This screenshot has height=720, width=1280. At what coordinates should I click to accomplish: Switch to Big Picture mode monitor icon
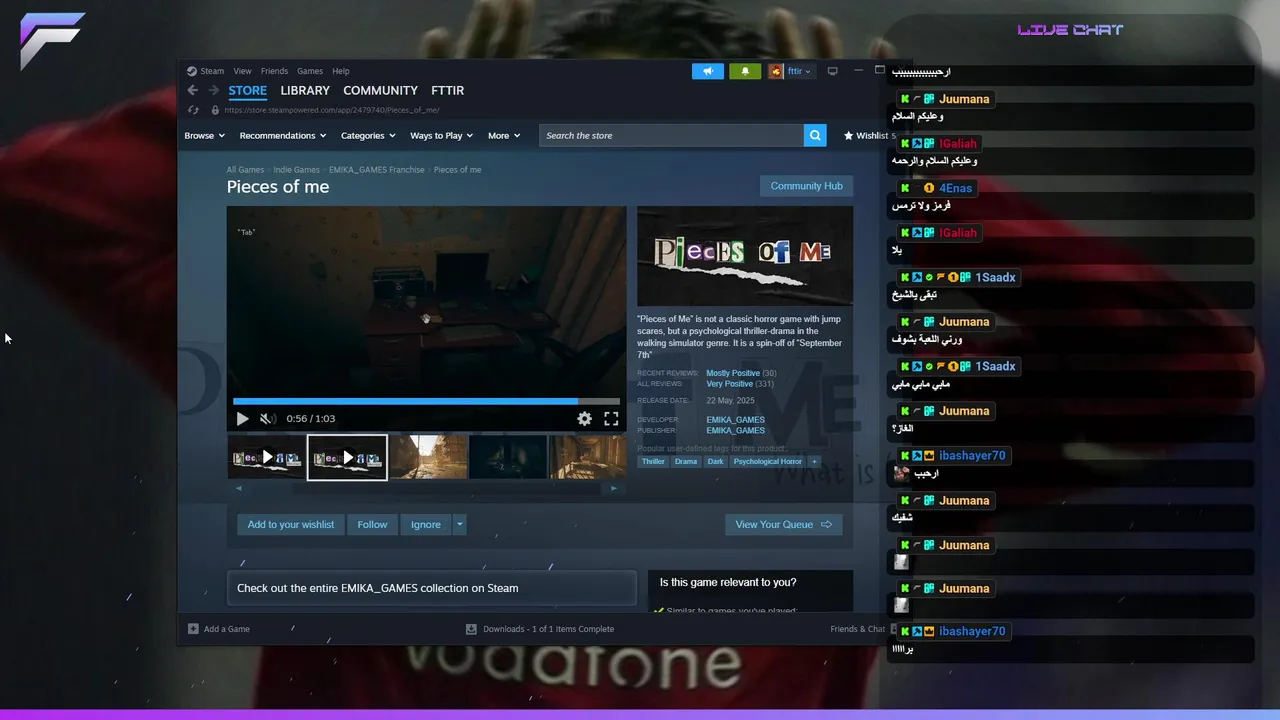pos(832,71)
